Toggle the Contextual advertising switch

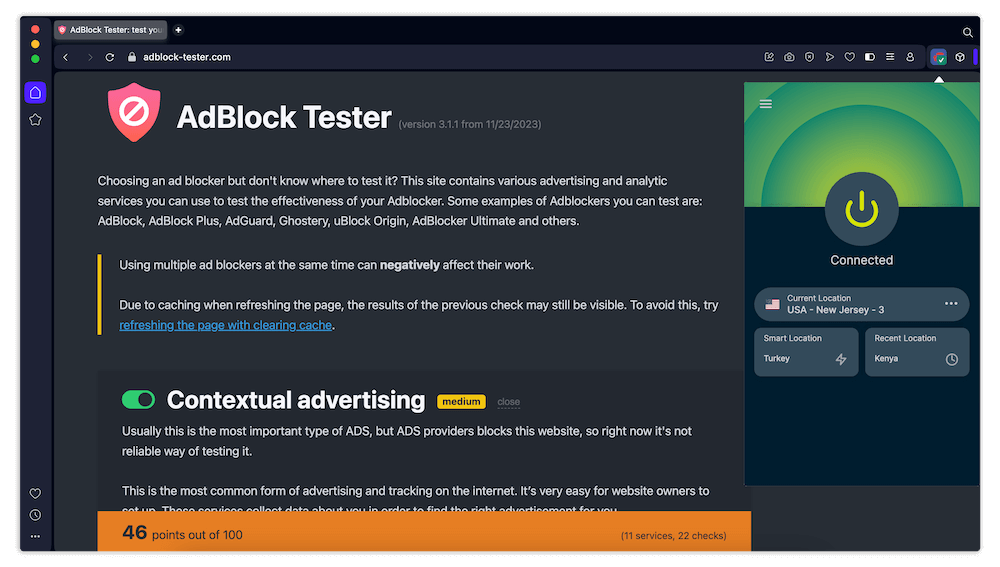coord(138,400)
